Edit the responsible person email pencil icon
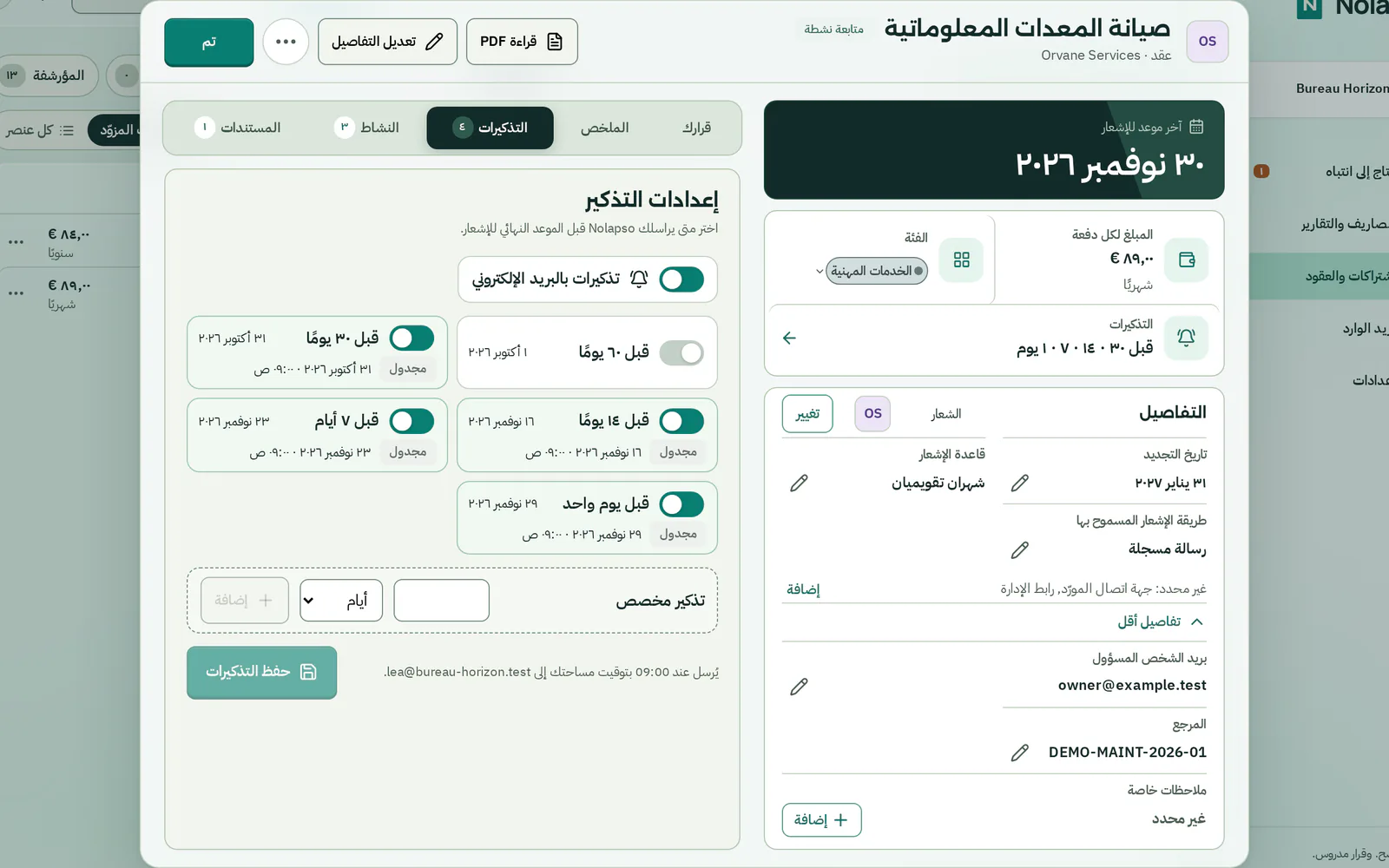 [800, 687]
